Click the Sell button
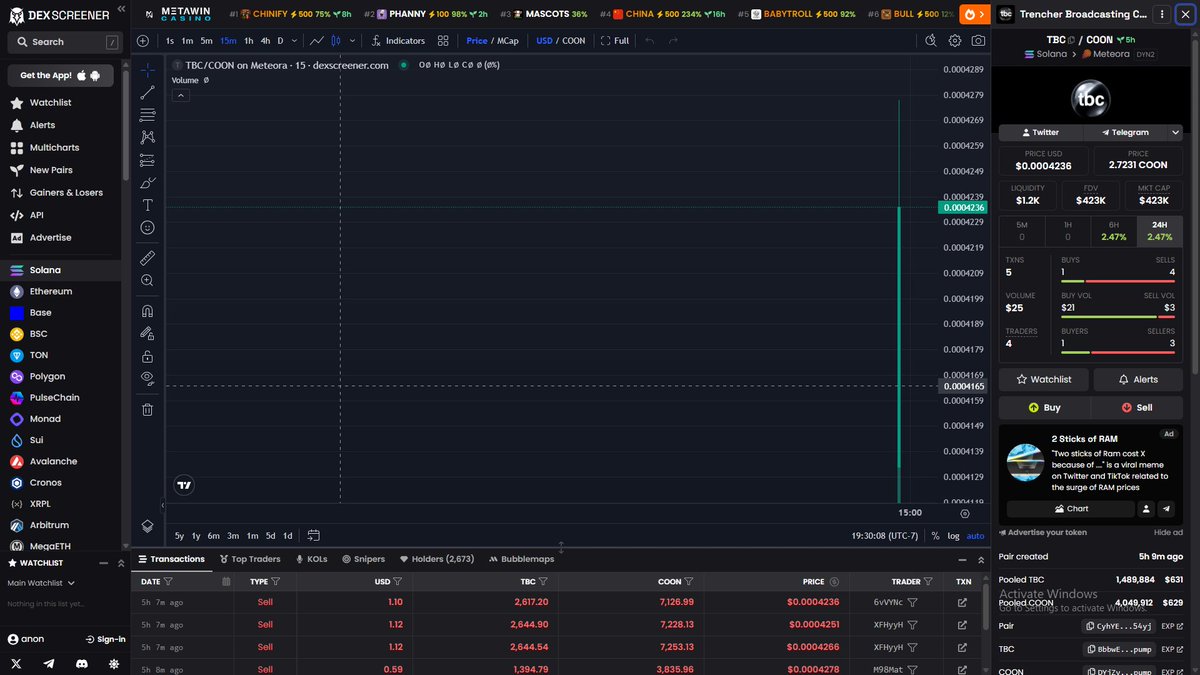The width and height of the screenshot is (1200, 675). [1137, 408]
